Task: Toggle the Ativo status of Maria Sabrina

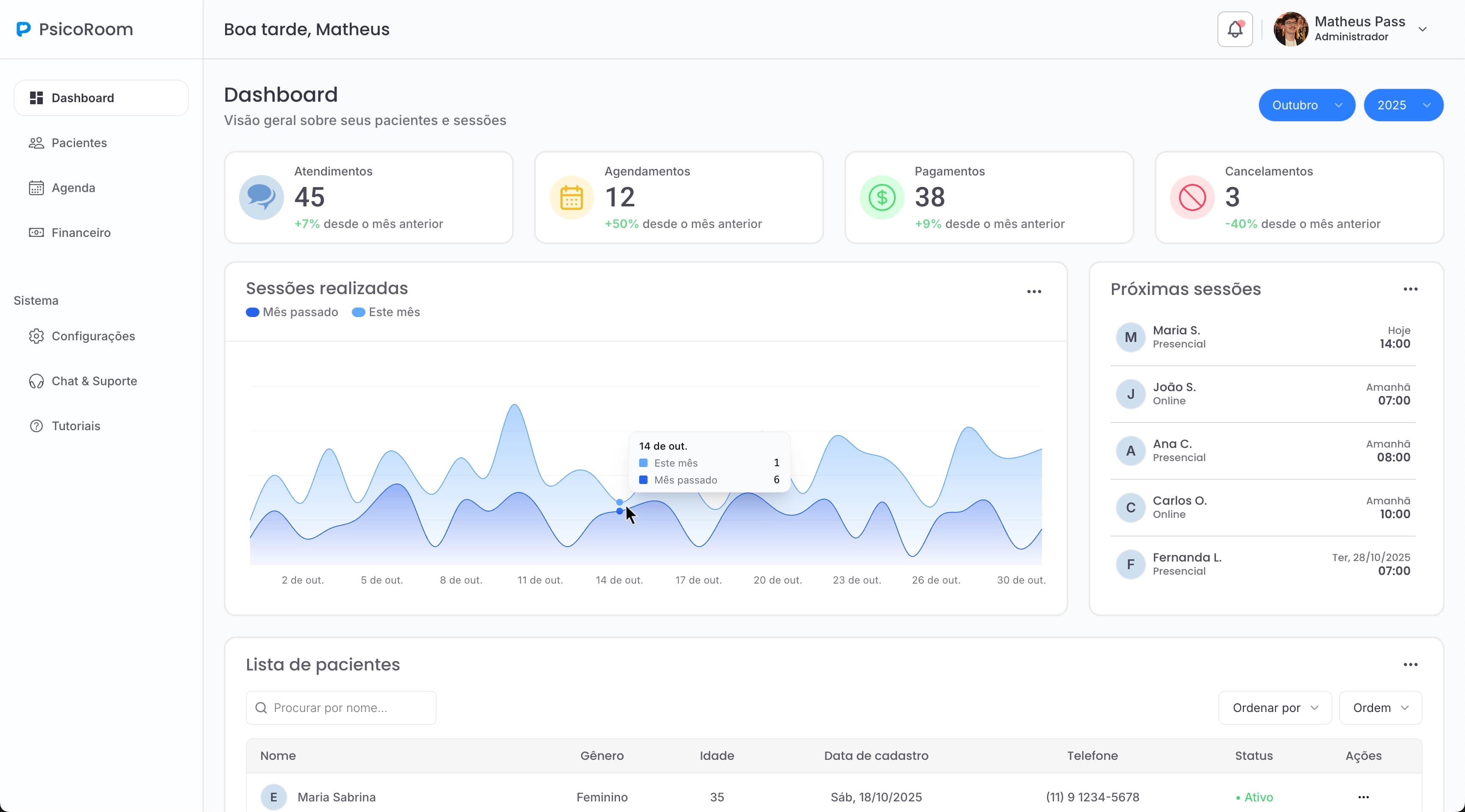Action: point(1255,797)
